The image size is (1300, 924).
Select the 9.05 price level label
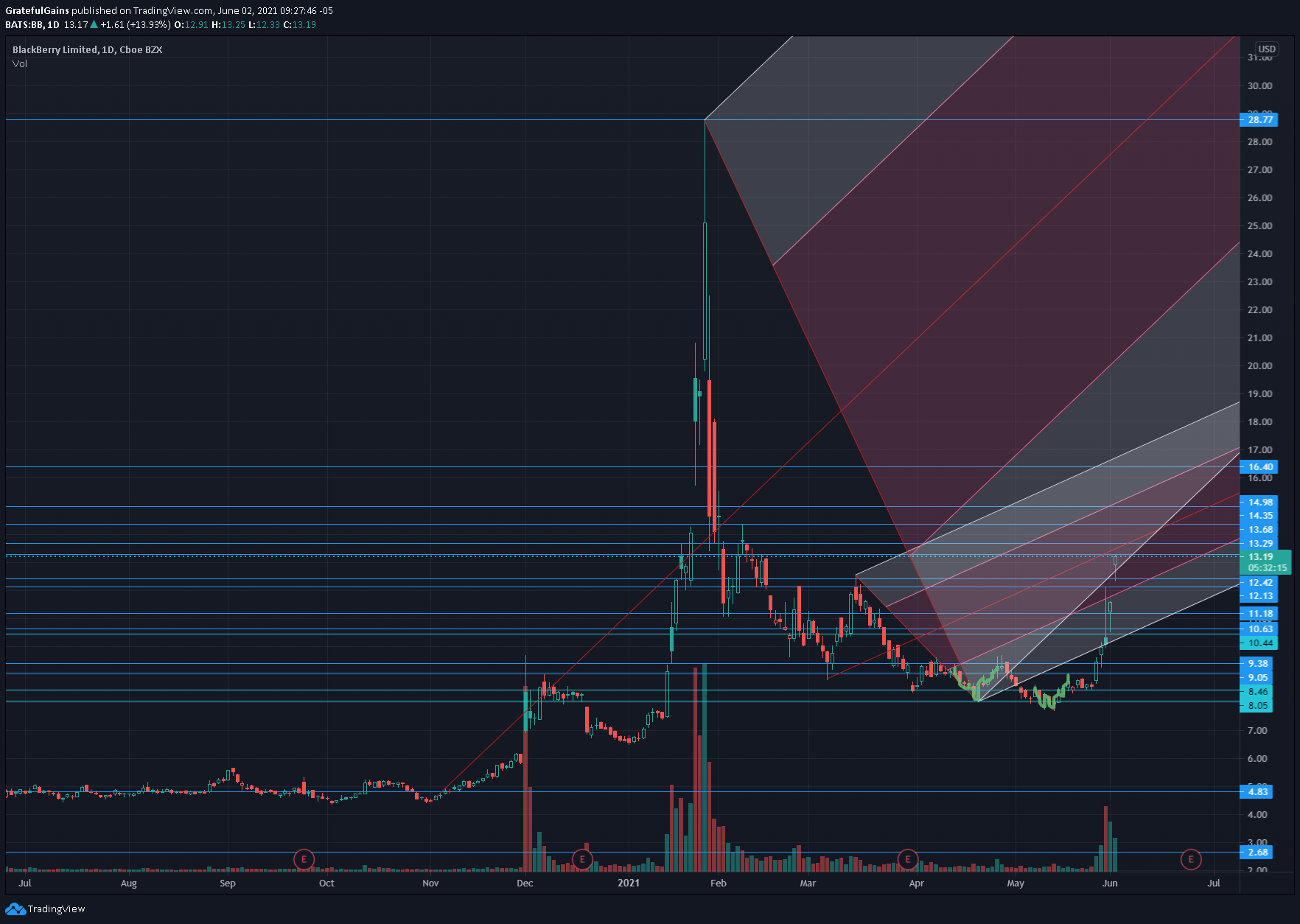tap(1257, 677)
